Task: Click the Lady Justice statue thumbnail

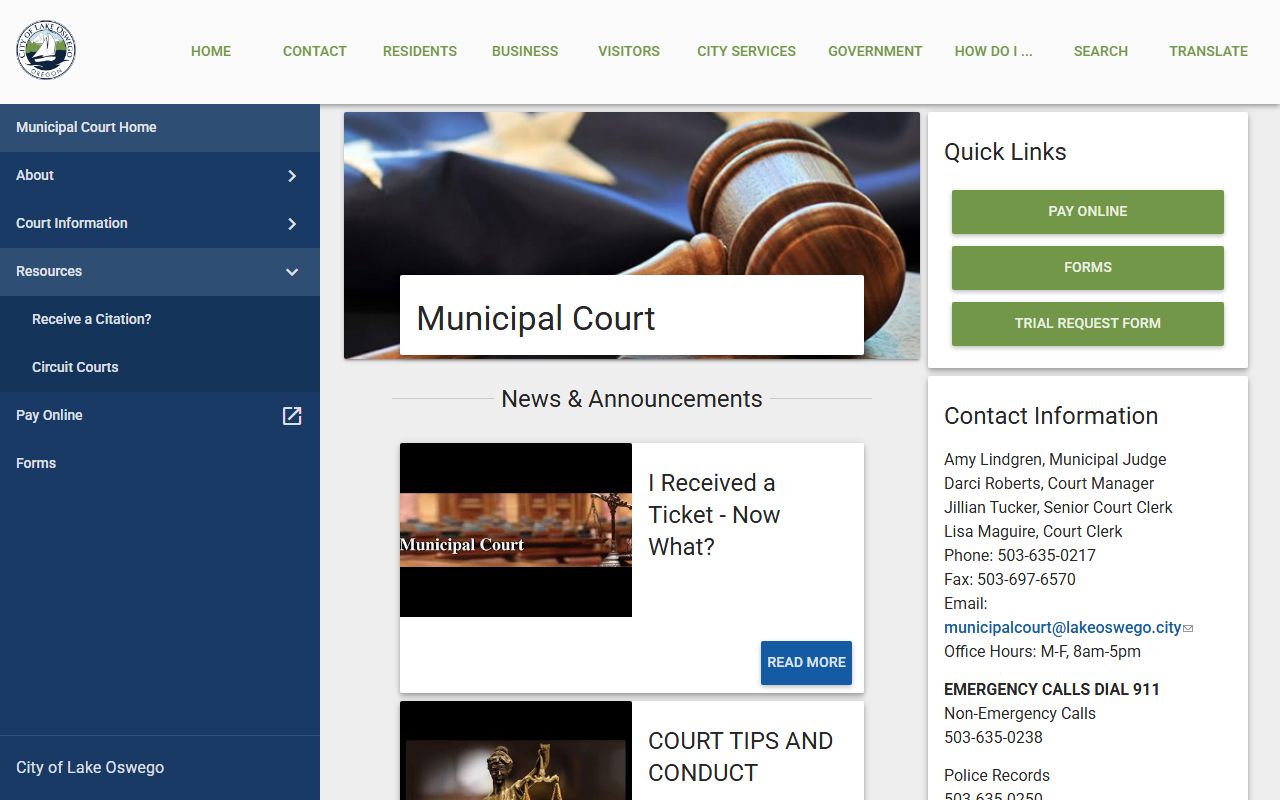Action: point(516,750)
